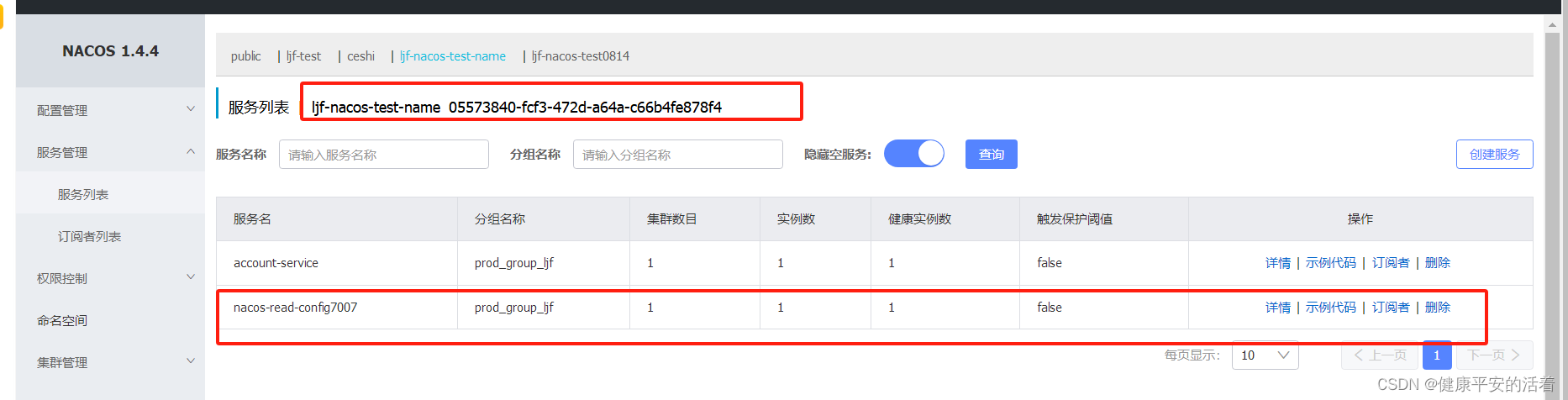Screen dimensions: 1568x400
Task: Expand the 权限控制 menu chevron
Action: [191, 277]
